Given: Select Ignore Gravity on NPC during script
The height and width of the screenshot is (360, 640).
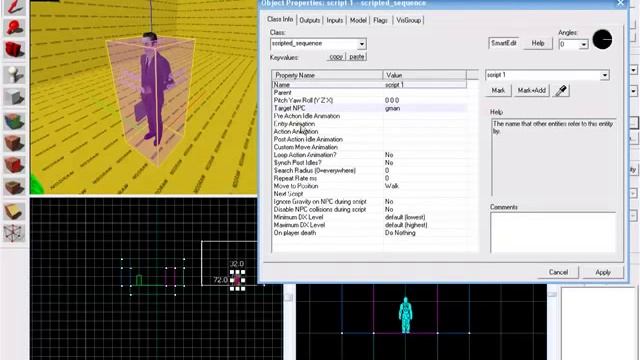Looking at the screenshot, I should (x=369, y=201).
